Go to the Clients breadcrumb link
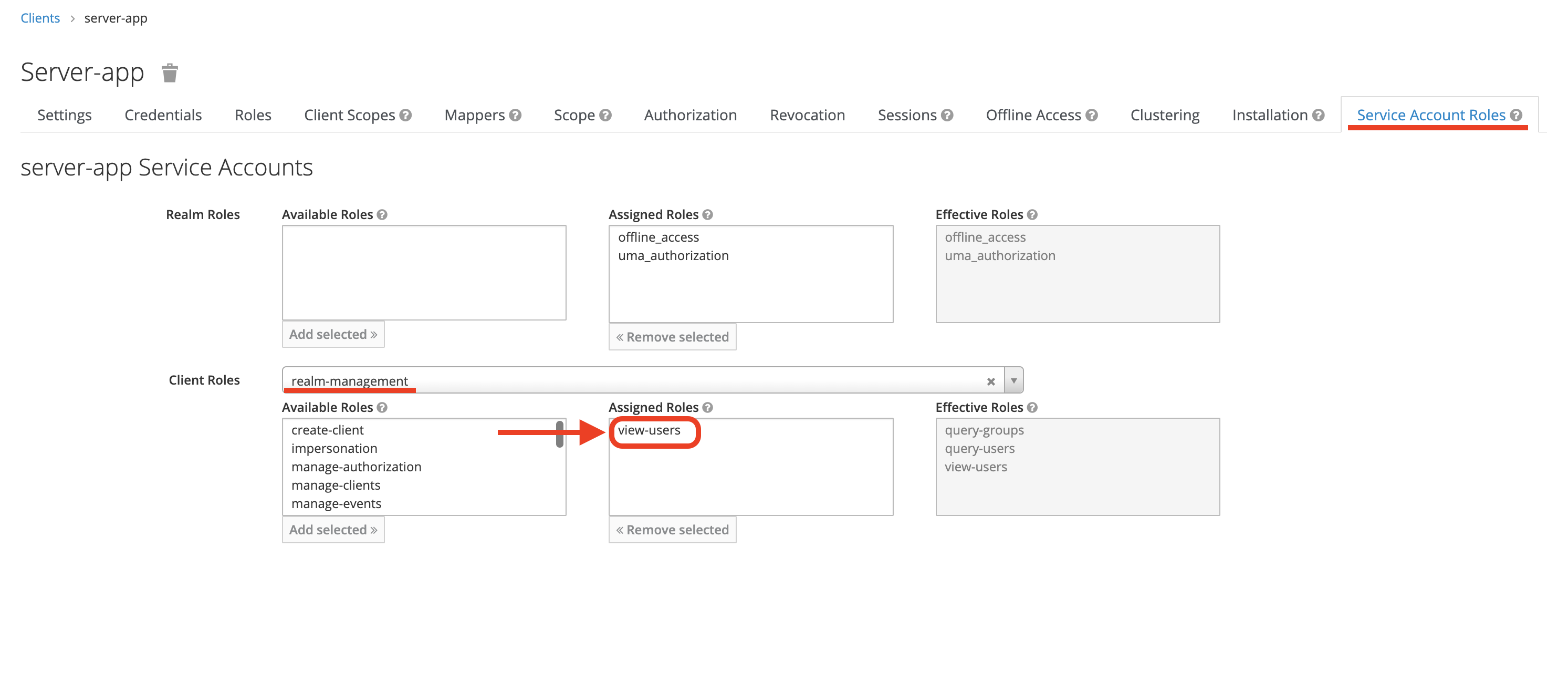 click(40, 18)
